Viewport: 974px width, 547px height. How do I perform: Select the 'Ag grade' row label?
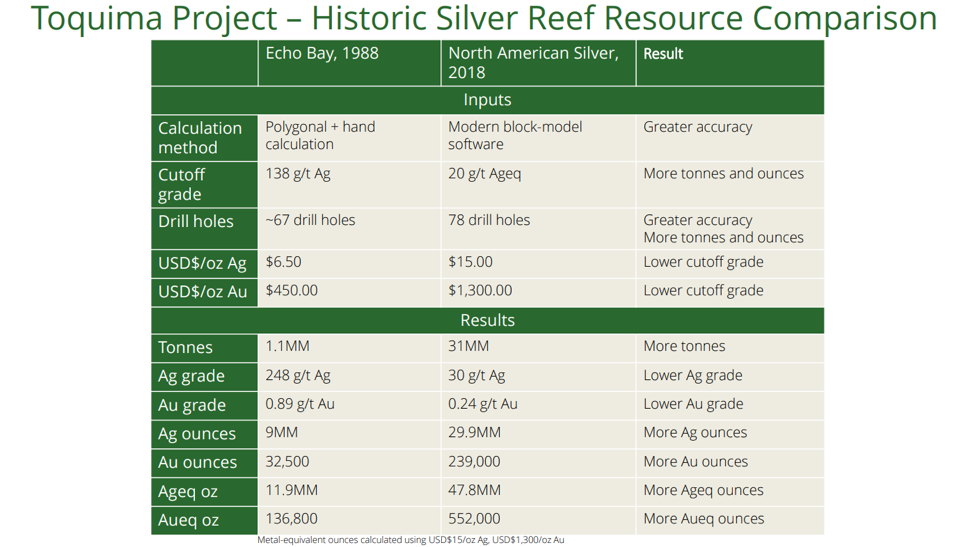coord(204,377)
